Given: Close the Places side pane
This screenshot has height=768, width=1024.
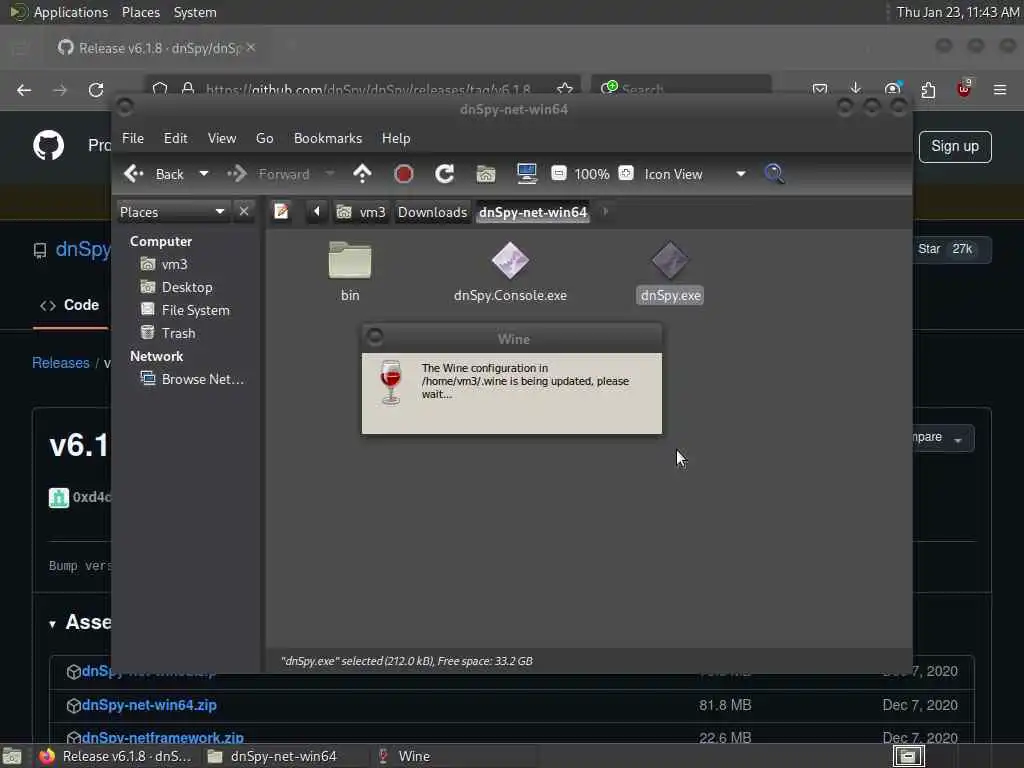Looking at the screenshot, I should [x=244, y=212].
